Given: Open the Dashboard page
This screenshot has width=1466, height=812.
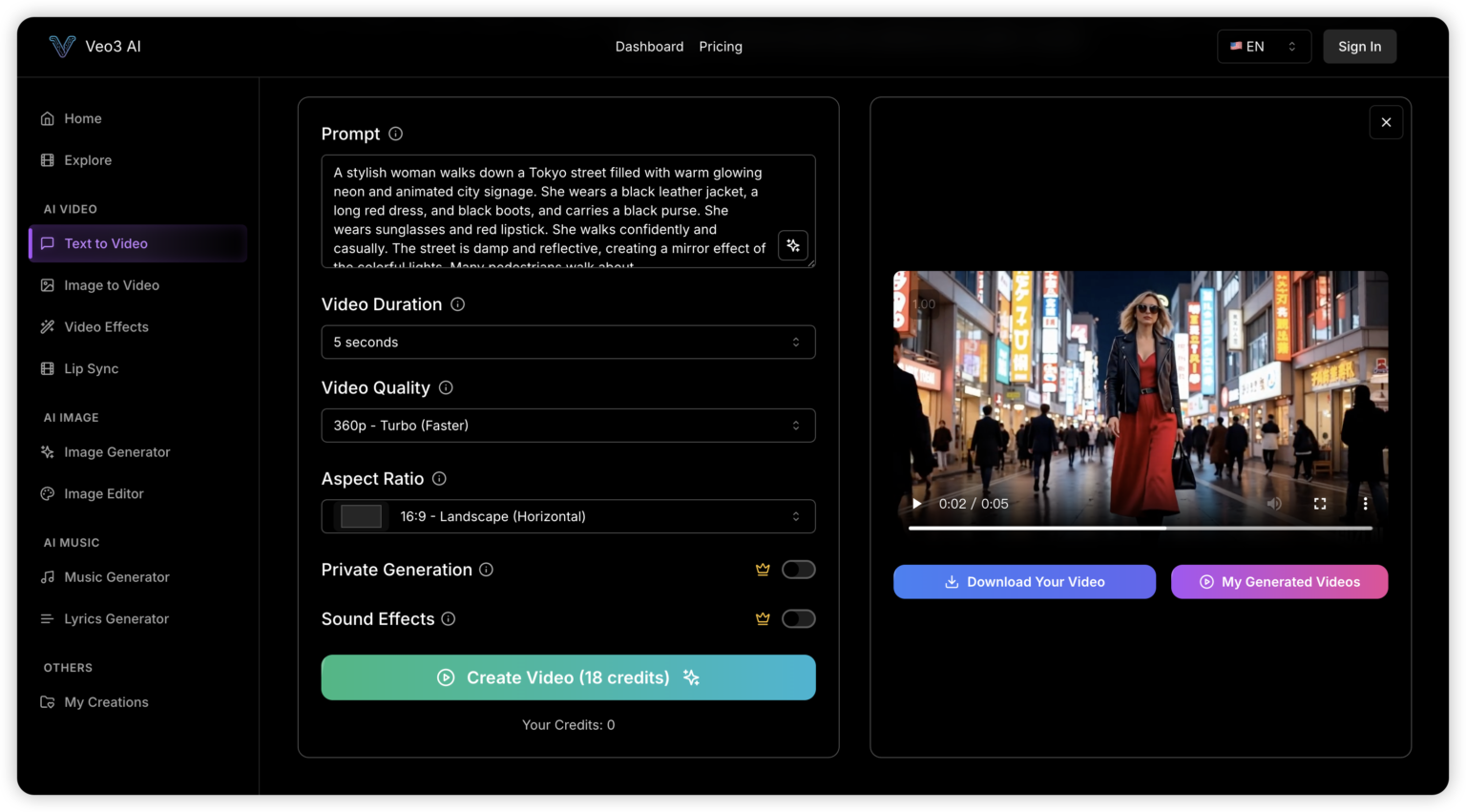Looking at the screenshot, I should (649, 46).
